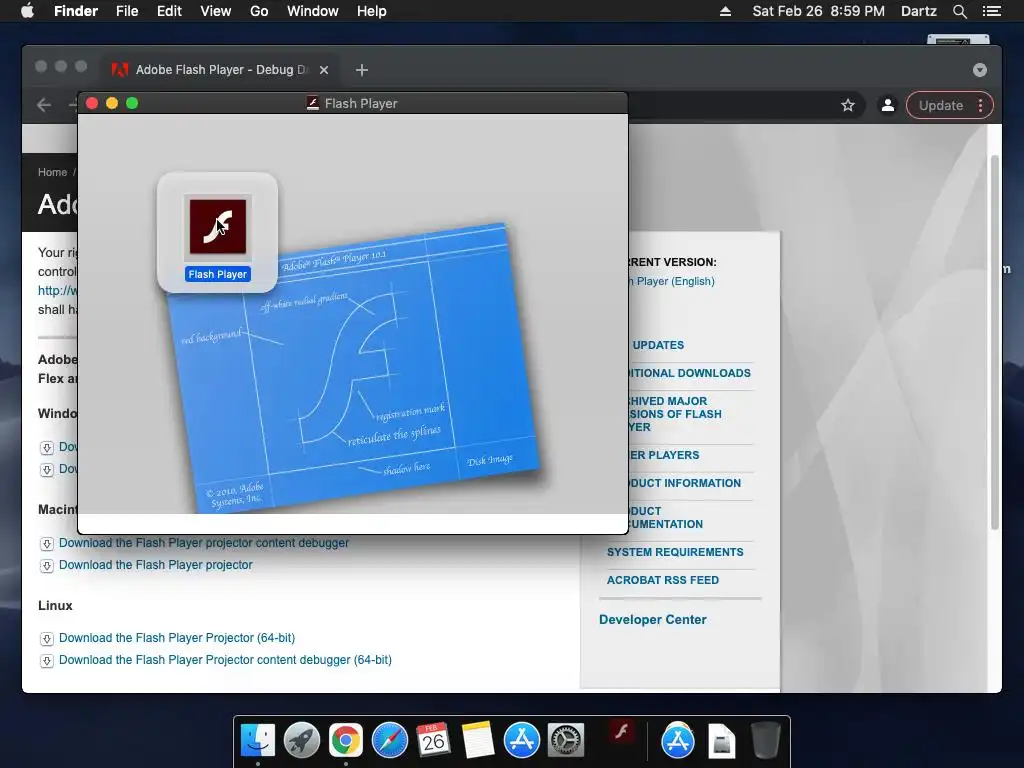This screenshot has height=768, width=1024.
Task: Open the Window menu
Action: pos(313,11)
